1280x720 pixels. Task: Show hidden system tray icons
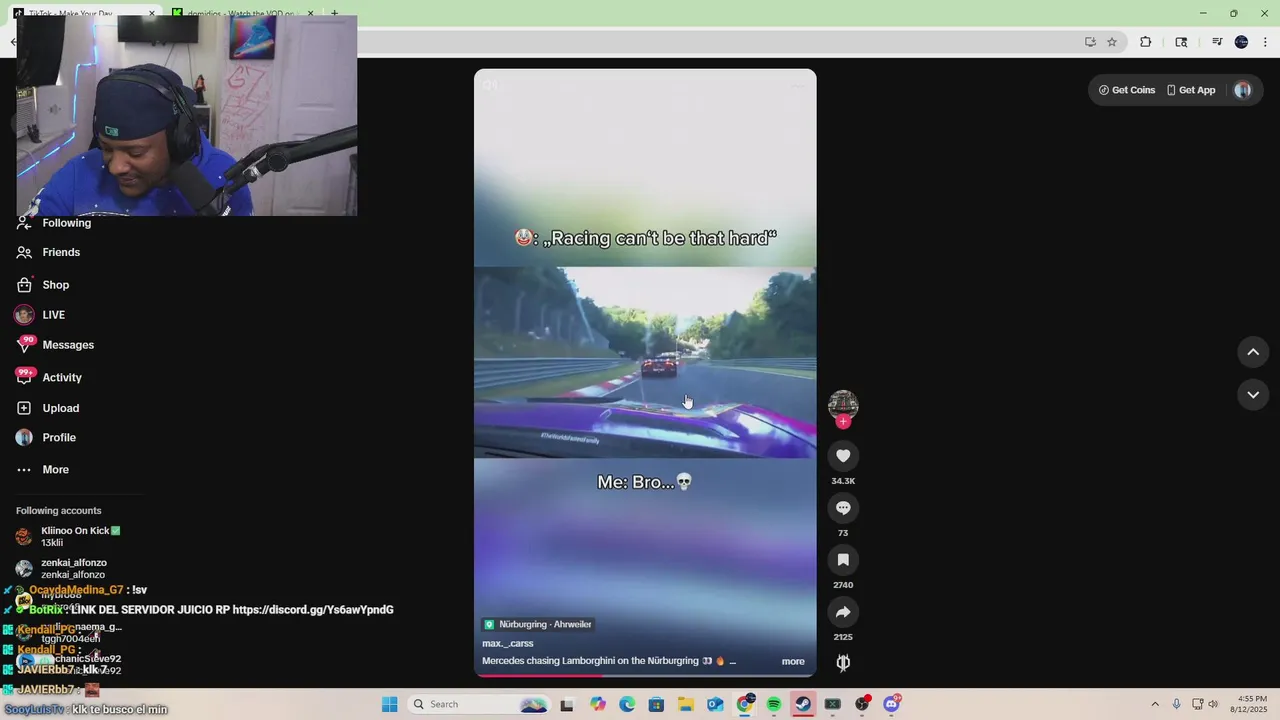click(x=1155, y=704)
